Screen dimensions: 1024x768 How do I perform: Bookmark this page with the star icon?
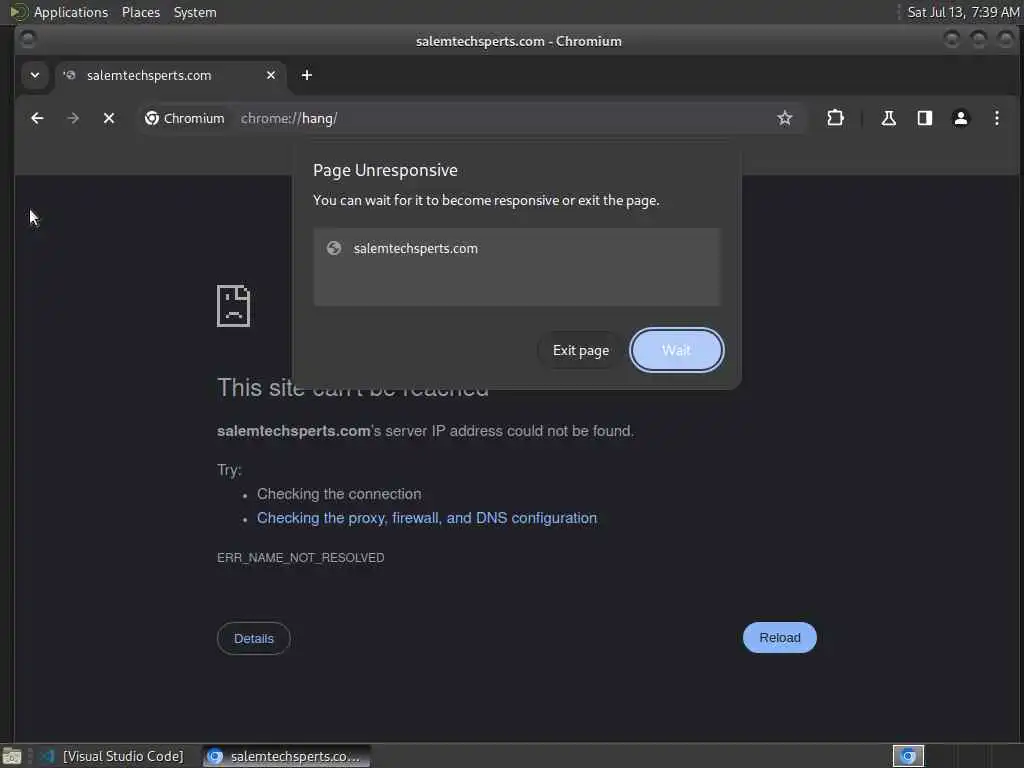coord(784,118)
